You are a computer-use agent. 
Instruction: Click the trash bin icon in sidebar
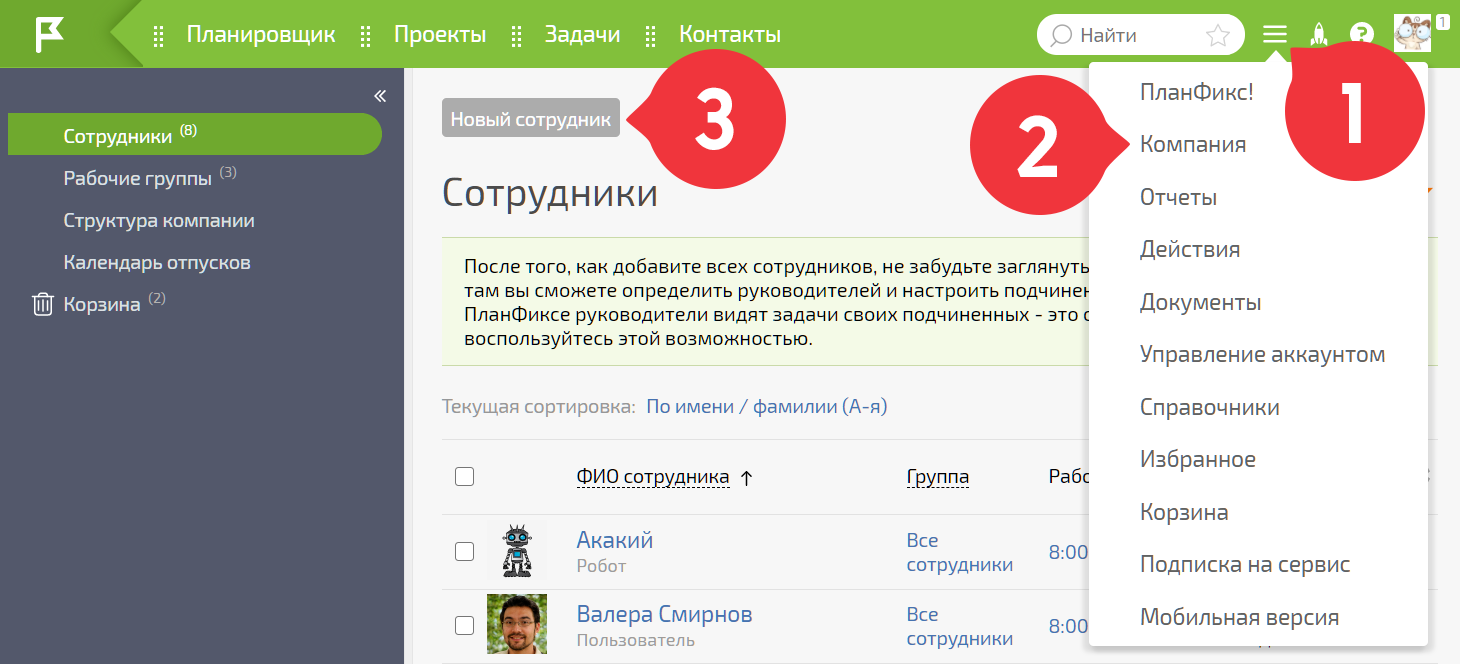pyautogui.click(x=42, y=304)
